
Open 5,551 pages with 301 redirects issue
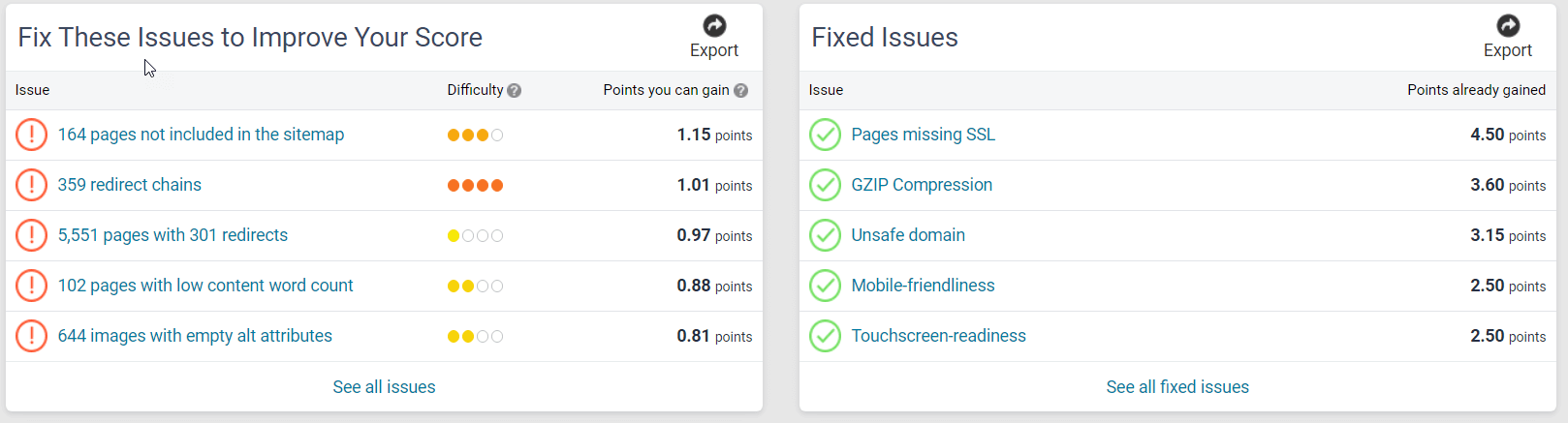(x=172, y=235)
